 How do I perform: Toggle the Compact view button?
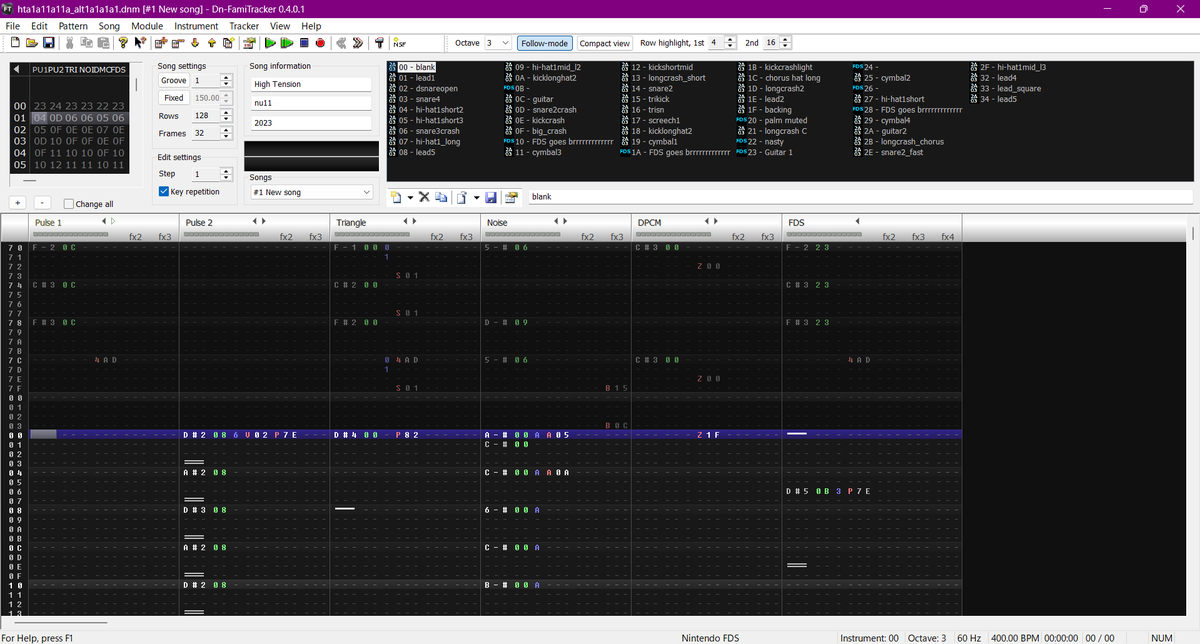(605, 43)
